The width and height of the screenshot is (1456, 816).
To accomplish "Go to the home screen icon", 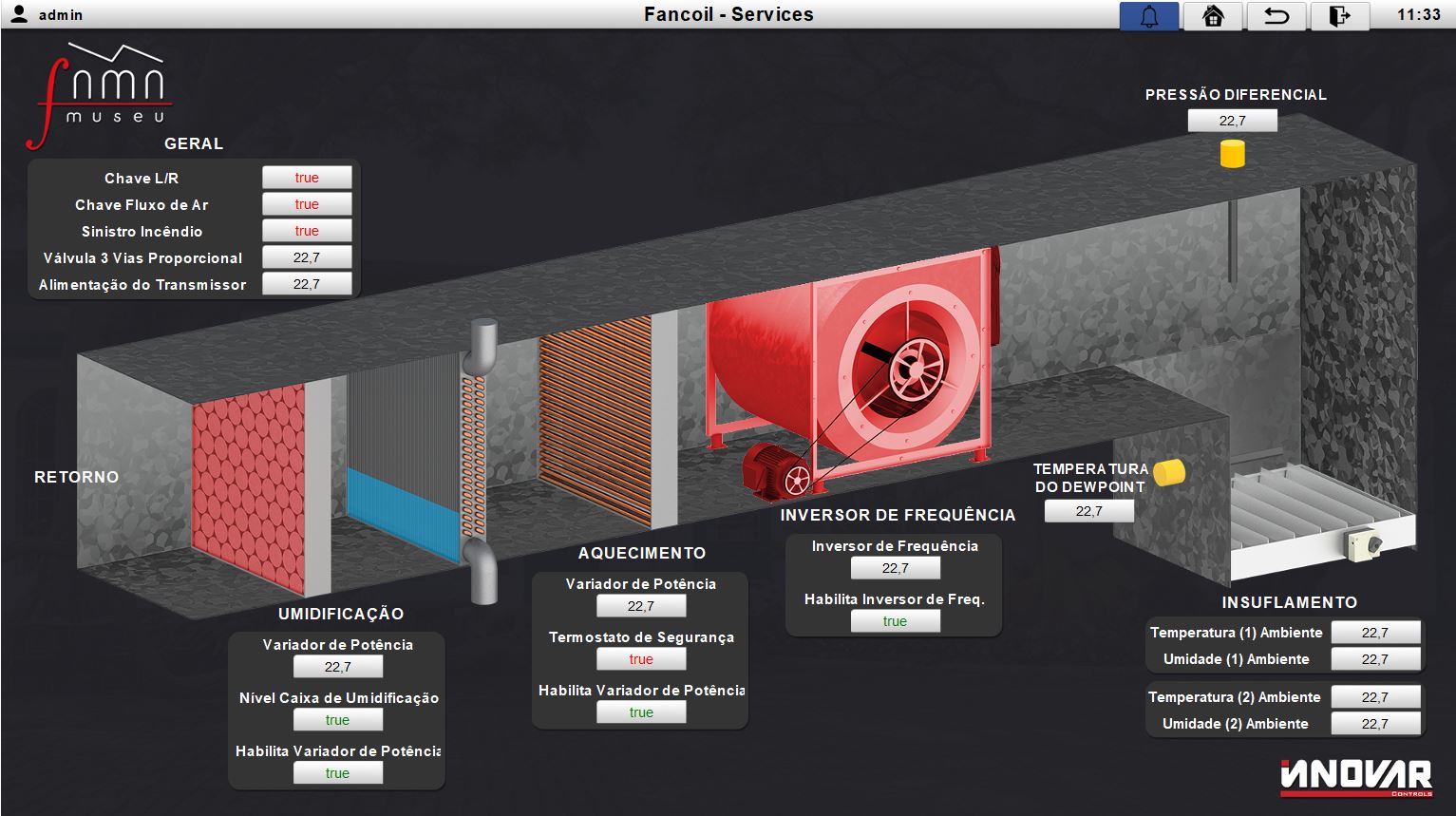I will [1213, 16].
